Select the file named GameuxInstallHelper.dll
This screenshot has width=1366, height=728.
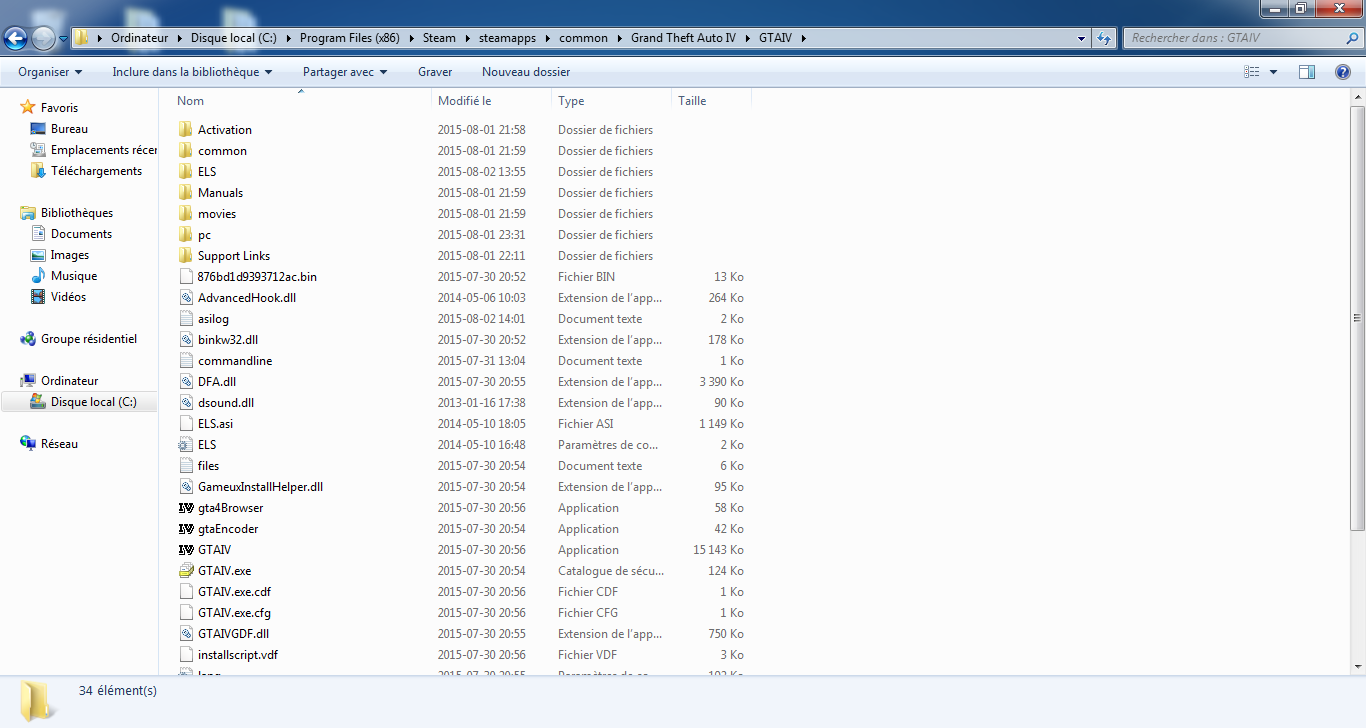[x=260, y=487]
